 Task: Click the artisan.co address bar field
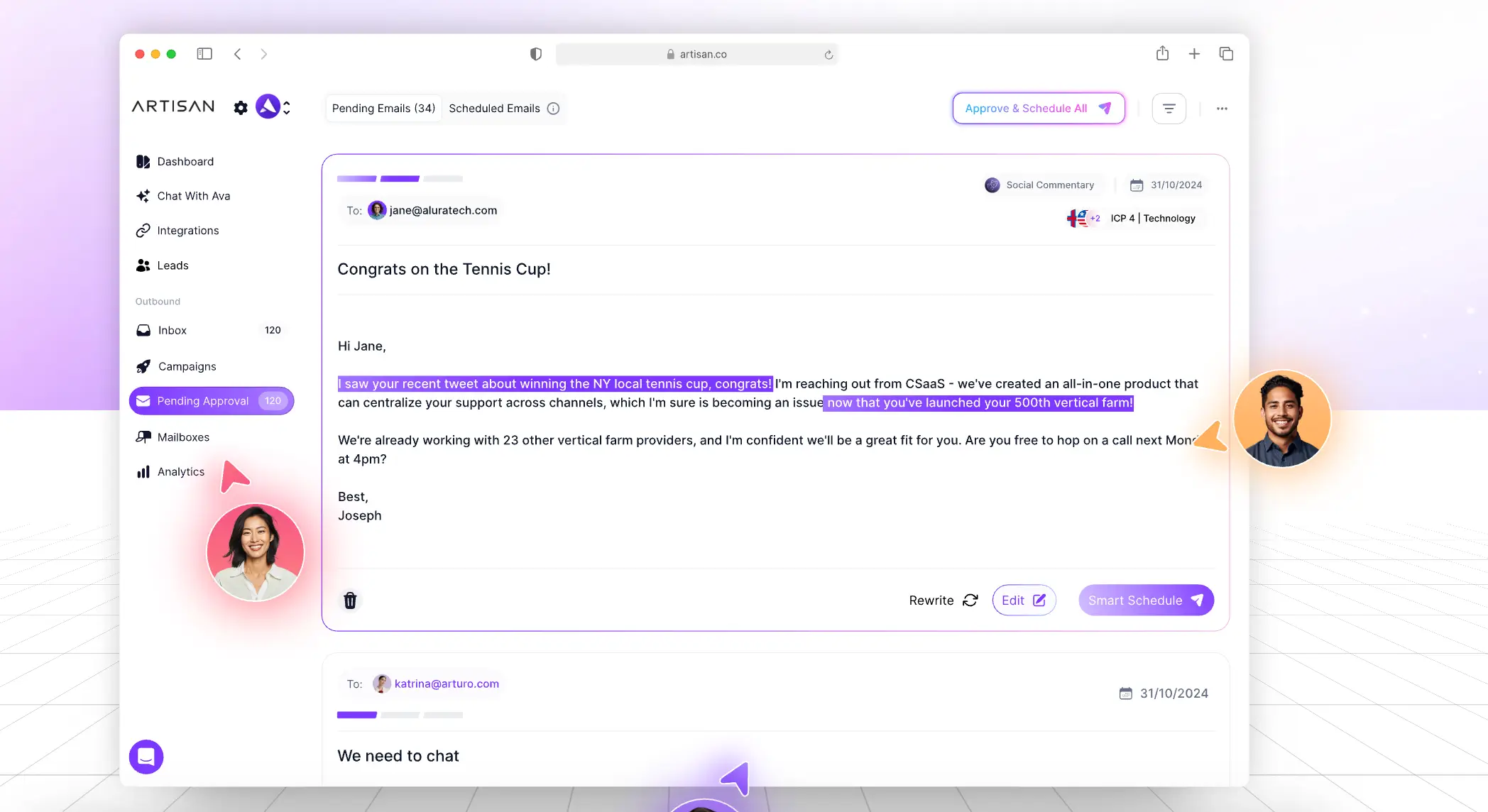coord(696,55)
